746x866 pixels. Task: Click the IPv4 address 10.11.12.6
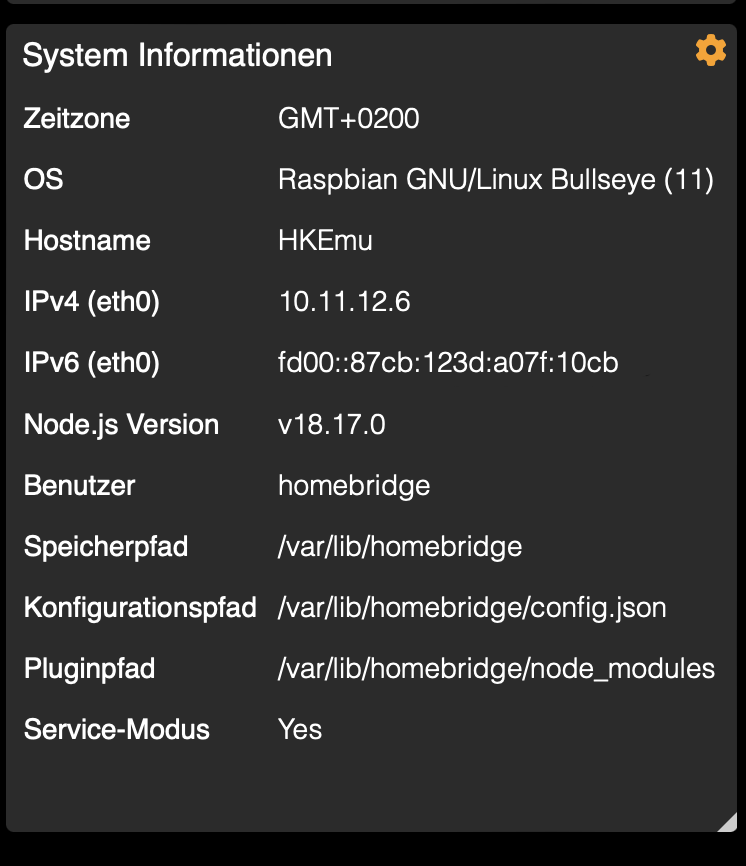pyautogui.click(x=344, y=302)
